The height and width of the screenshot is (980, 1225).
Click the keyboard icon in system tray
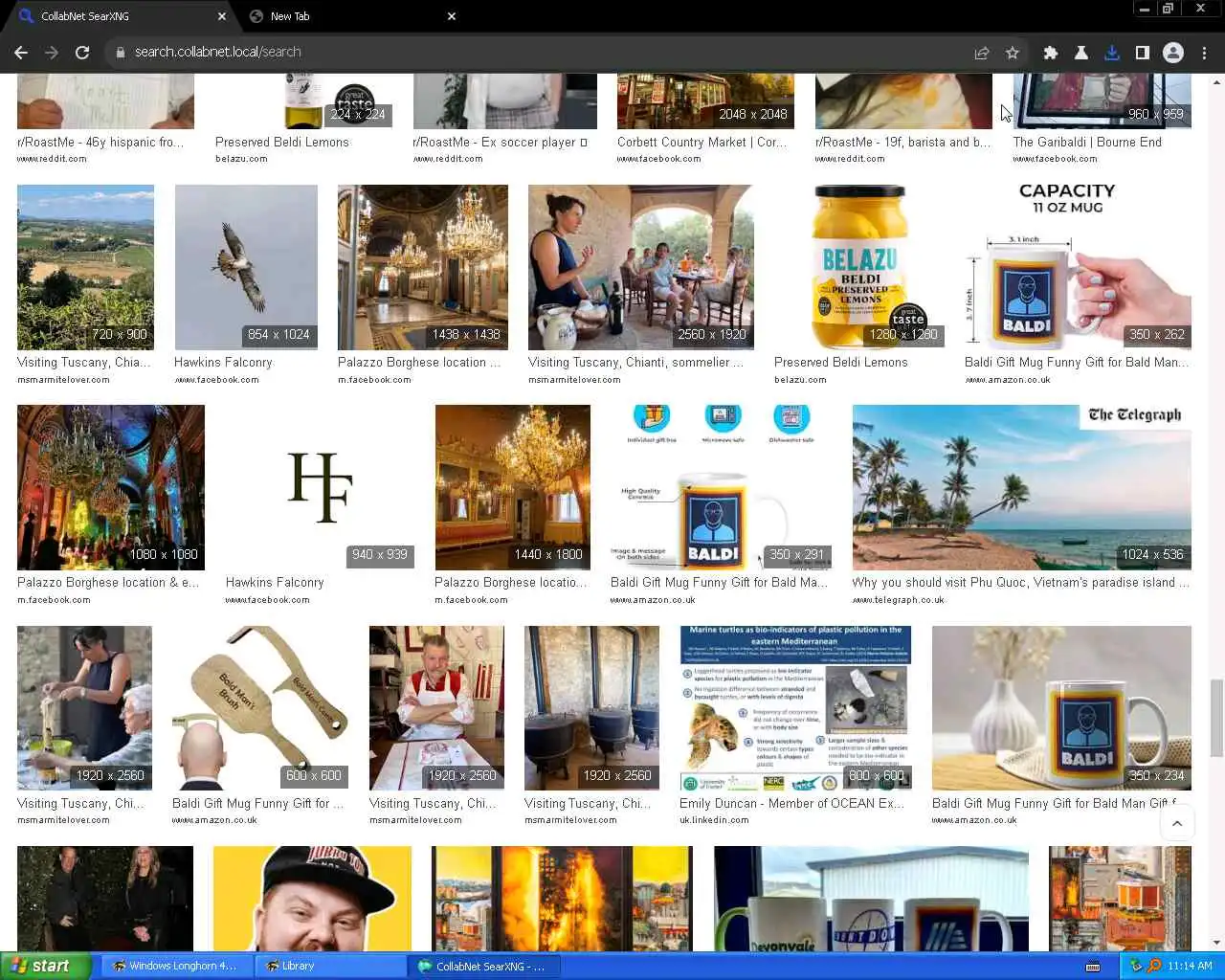point(1093,966)
